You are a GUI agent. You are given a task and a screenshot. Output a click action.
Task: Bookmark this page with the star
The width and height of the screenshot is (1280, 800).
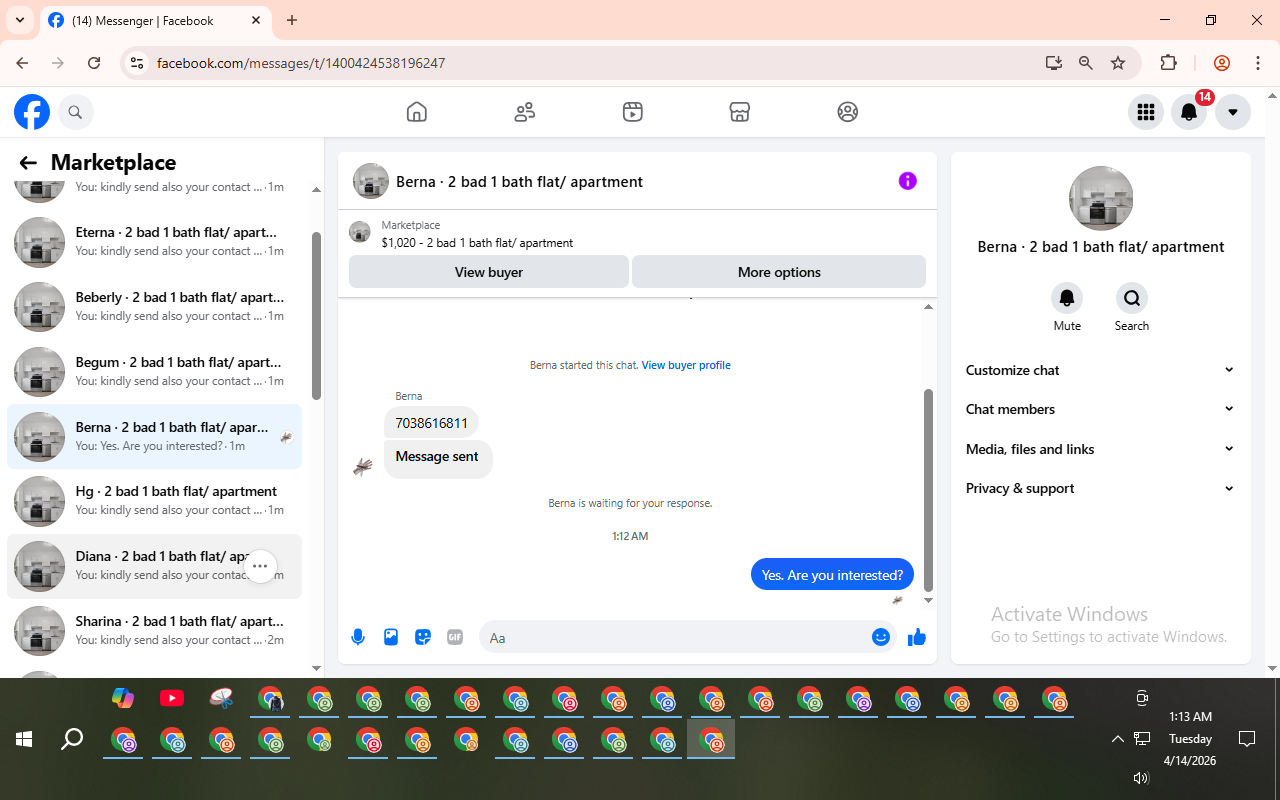1118,63
